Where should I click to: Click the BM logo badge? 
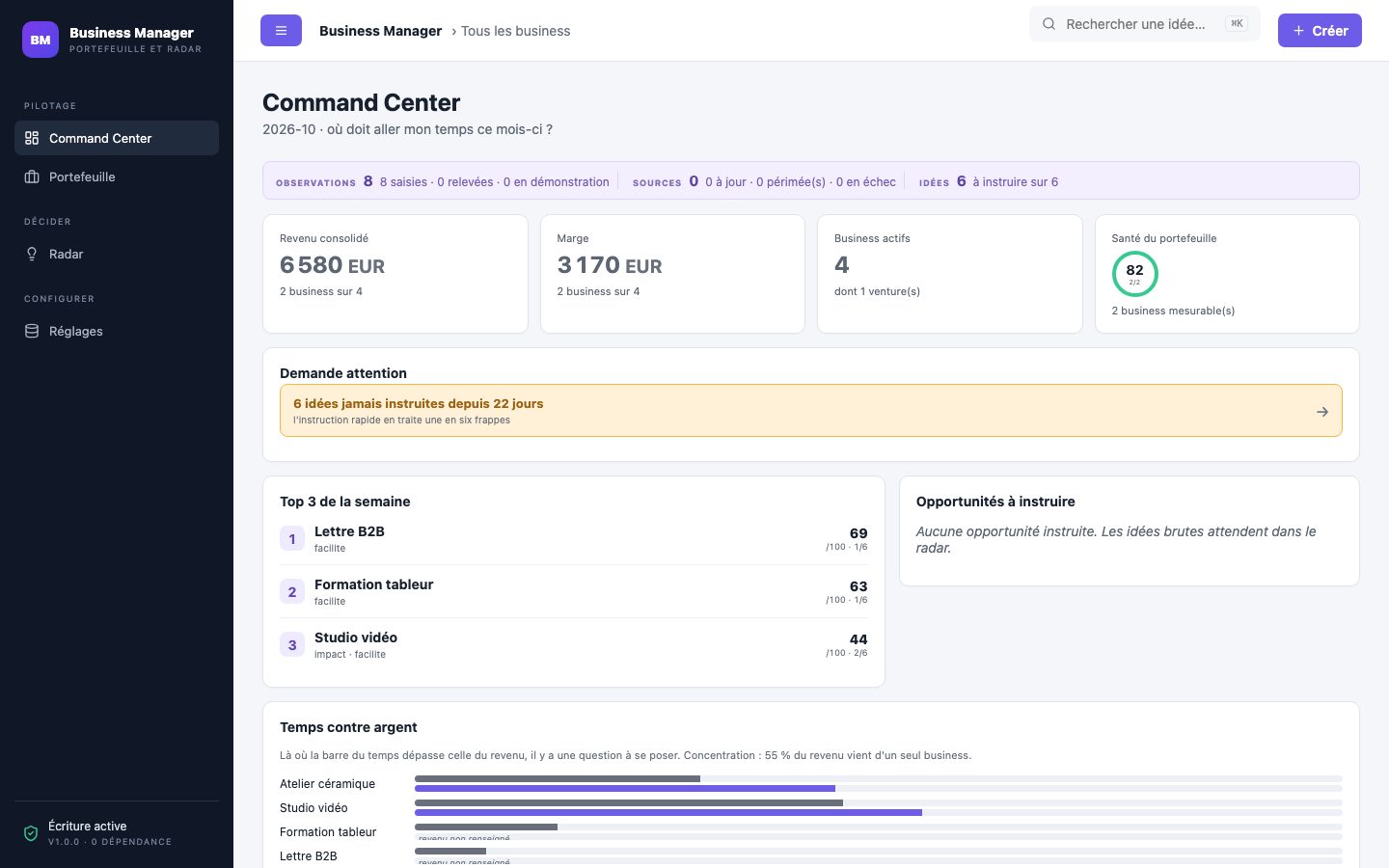[41, 40]
